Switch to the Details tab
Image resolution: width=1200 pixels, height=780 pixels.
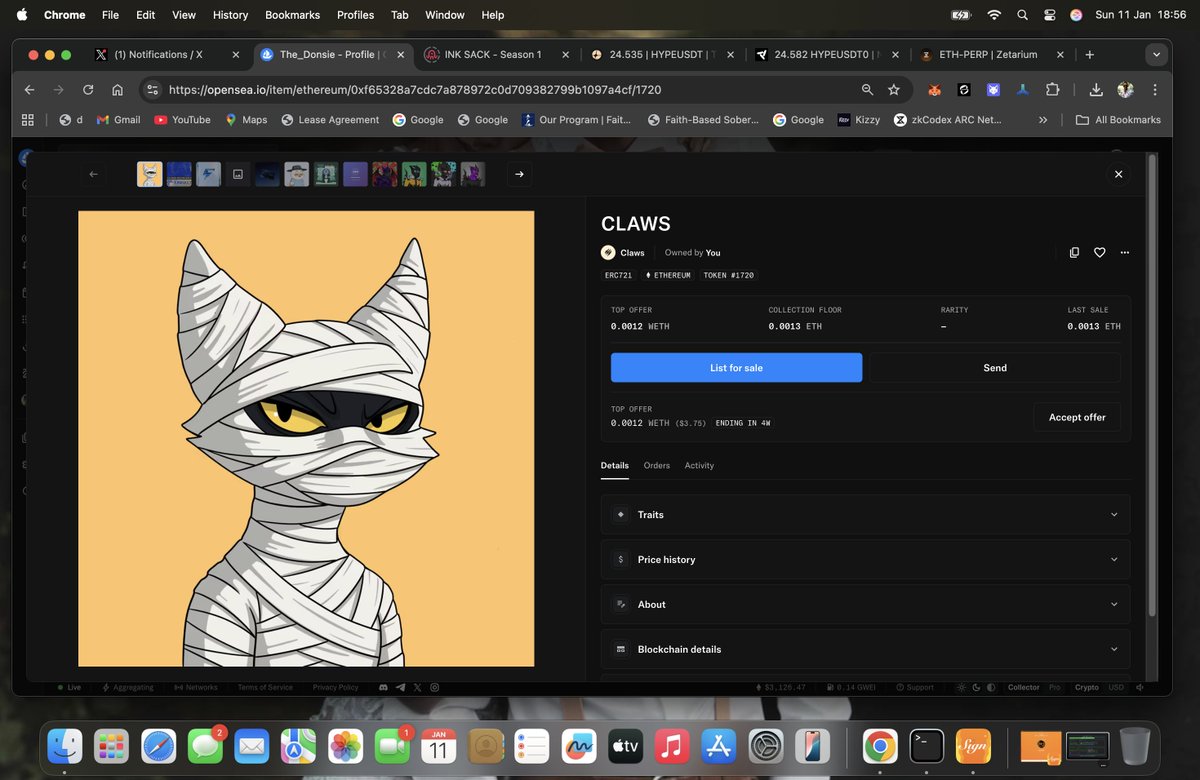coord(615,466)
